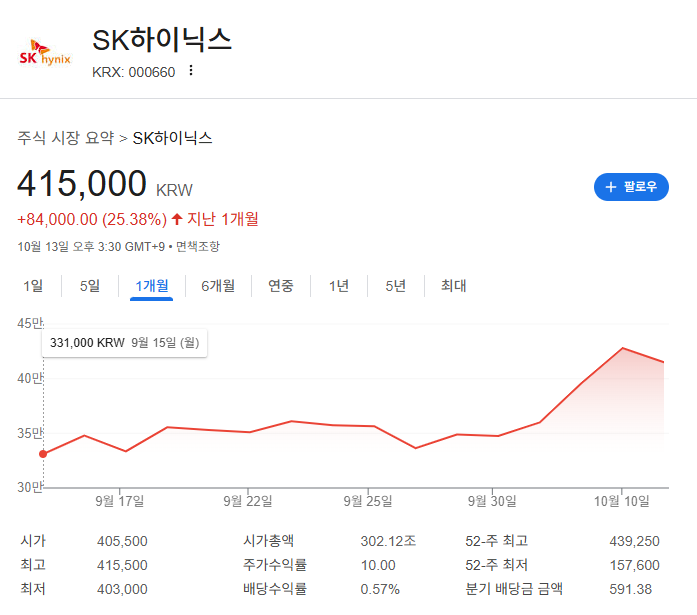Click the 시가총액 value 302.12조

[x=388, y=541]
